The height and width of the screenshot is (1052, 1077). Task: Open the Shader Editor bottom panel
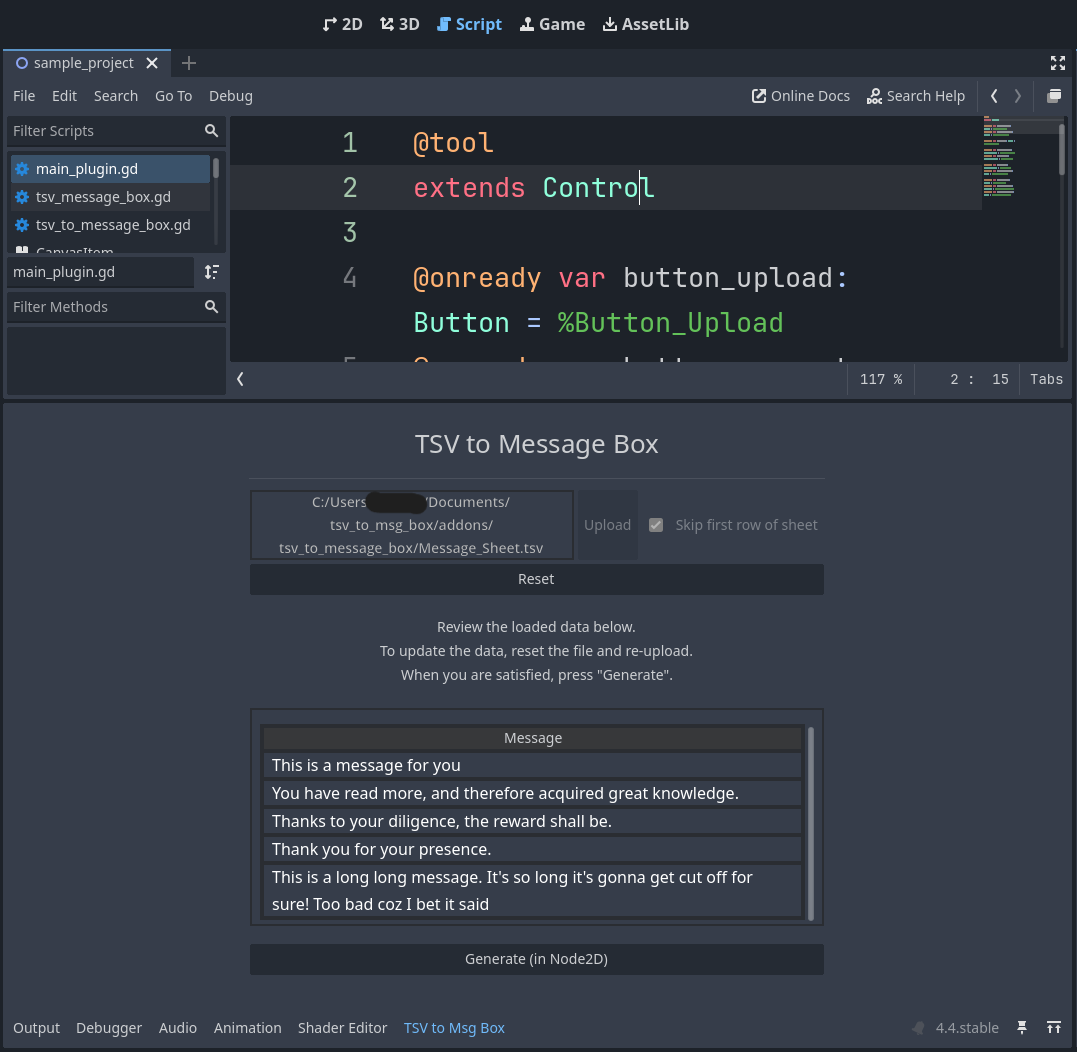coord(343,1028)
